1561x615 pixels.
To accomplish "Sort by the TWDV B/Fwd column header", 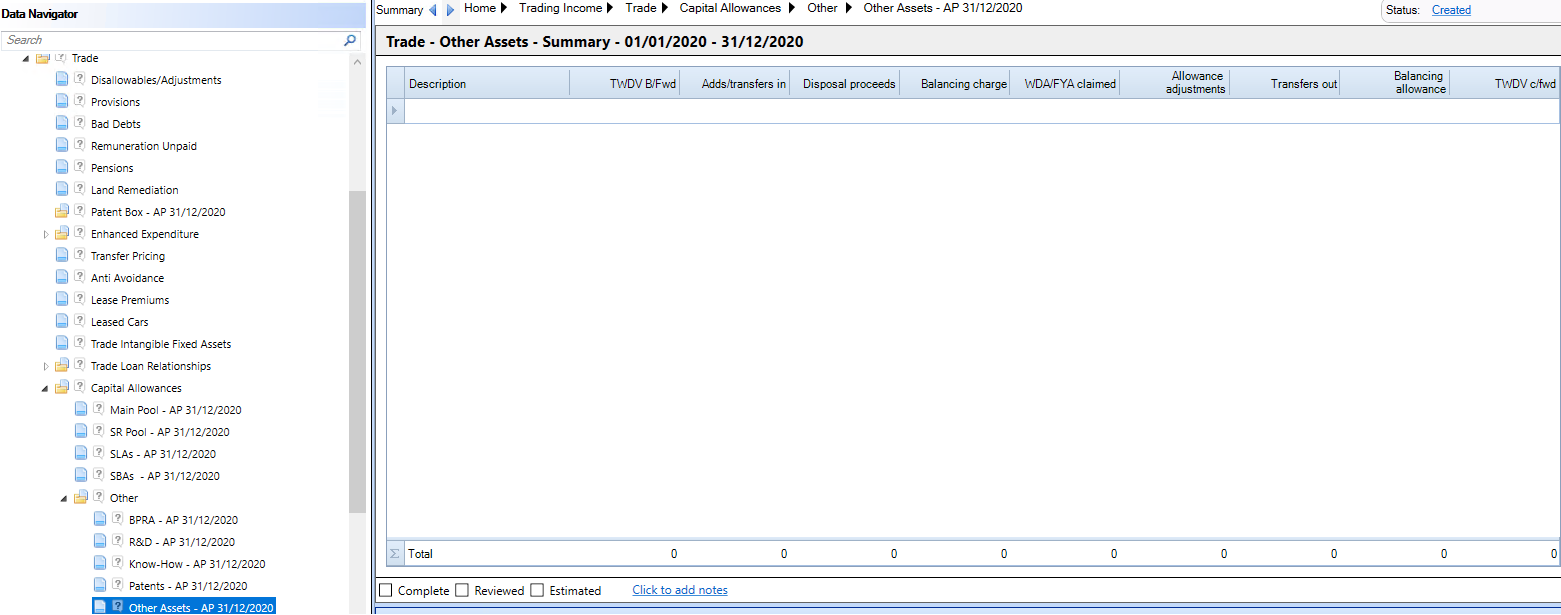I will (625, 84).
